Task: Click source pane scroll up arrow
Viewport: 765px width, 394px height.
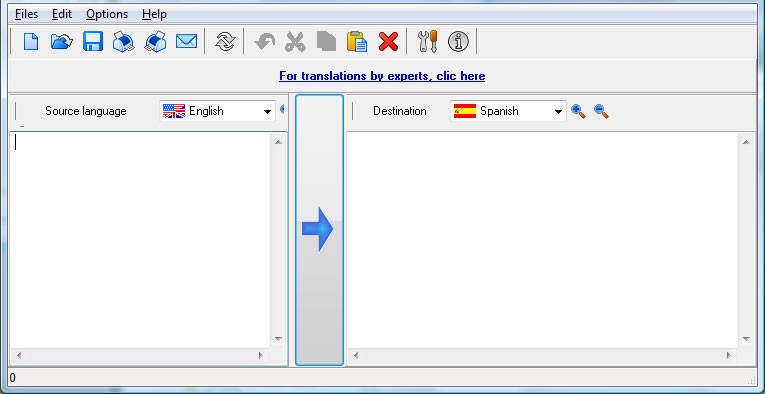Action: pos(278,142)
